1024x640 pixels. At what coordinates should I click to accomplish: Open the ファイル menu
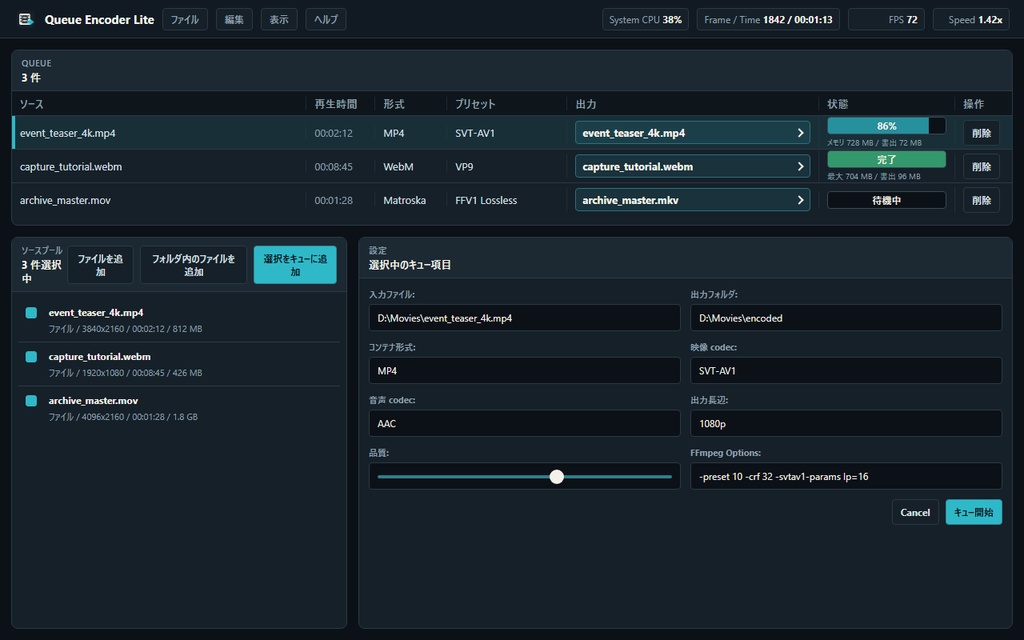185,20
